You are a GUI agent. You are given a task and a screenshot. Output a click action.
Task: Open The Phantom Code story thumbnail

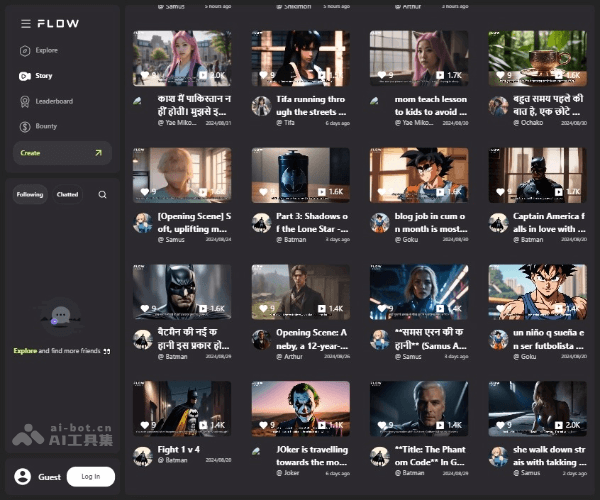click(419, 408)
